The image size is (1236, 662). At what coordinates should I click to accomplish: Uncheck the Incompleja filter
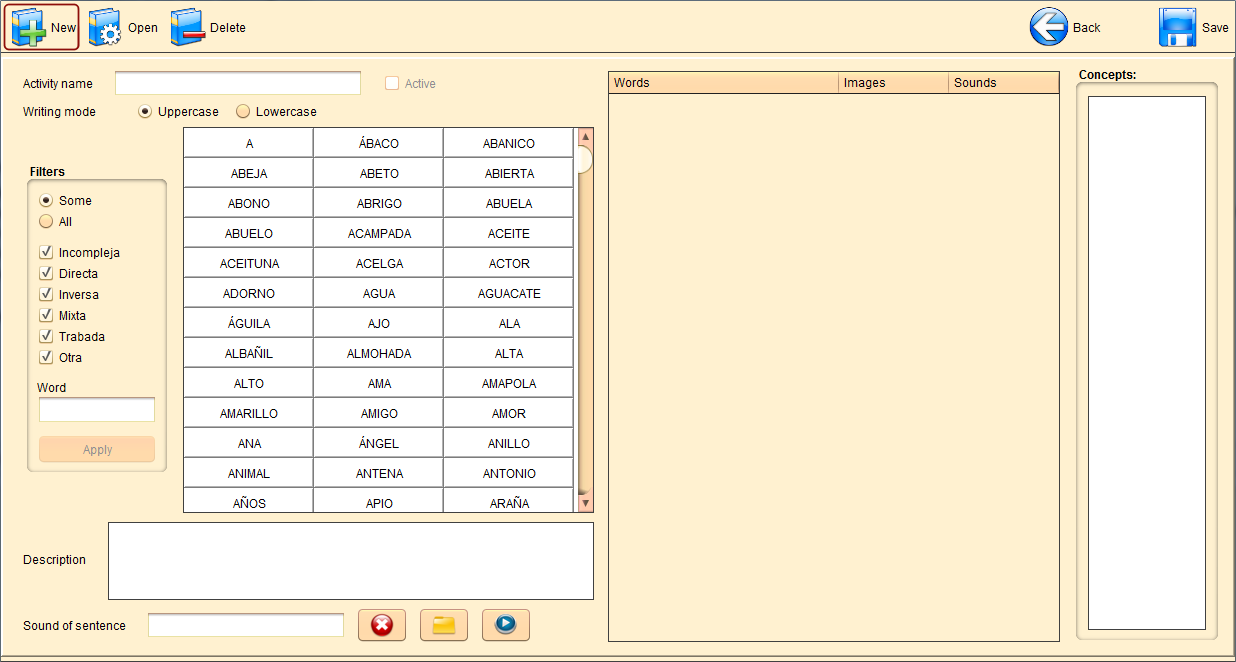(x=46, y=252)
